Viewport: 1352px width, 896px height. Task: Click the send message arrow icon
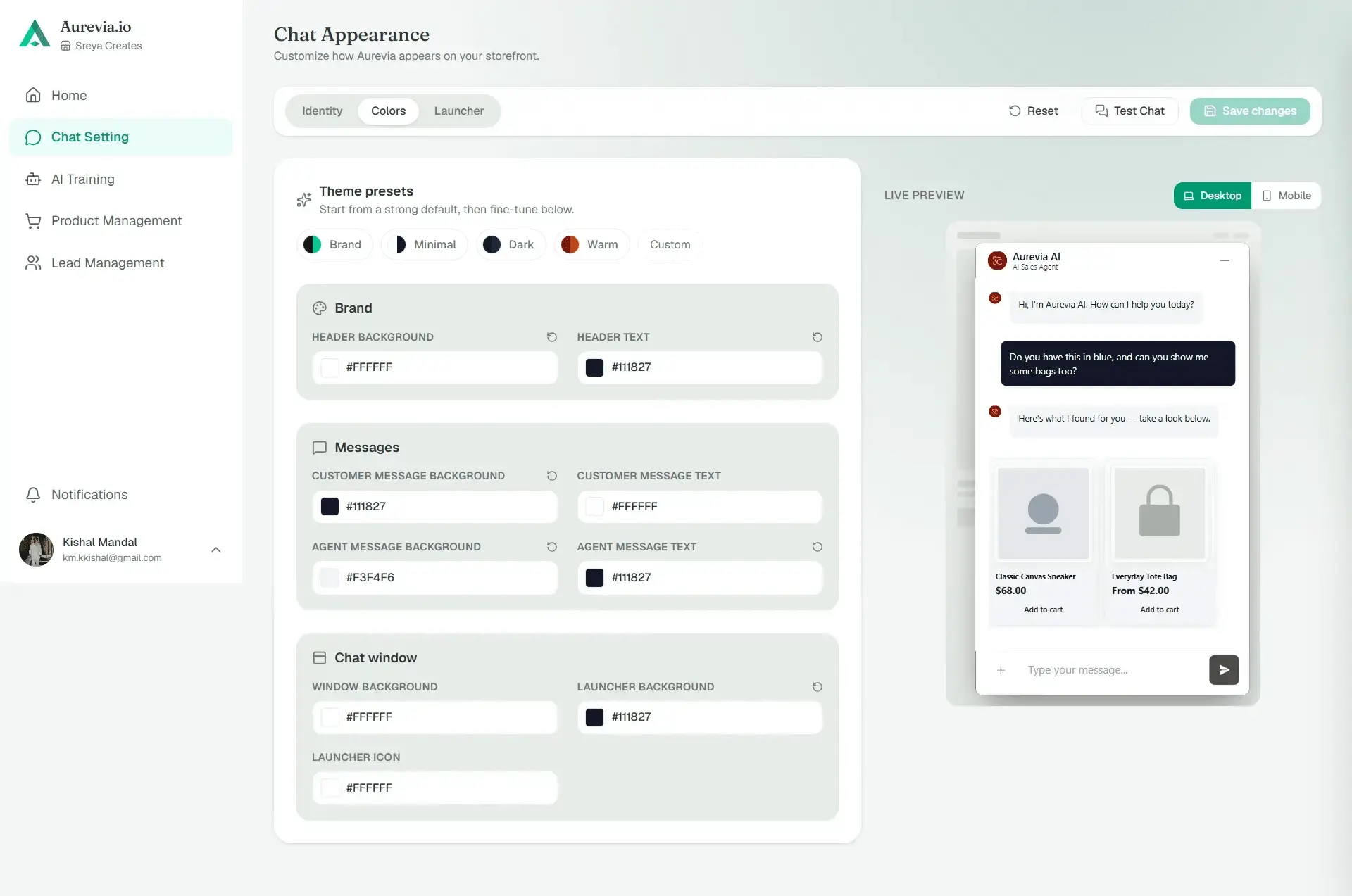pyautogui.click(x=1224, y=670)
